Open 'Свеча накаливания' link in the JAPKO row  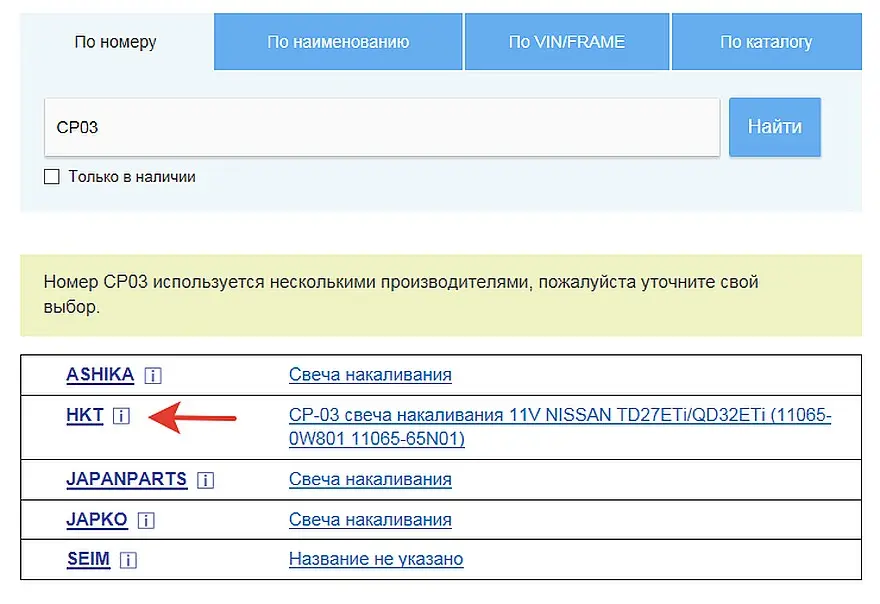(370, 519)
